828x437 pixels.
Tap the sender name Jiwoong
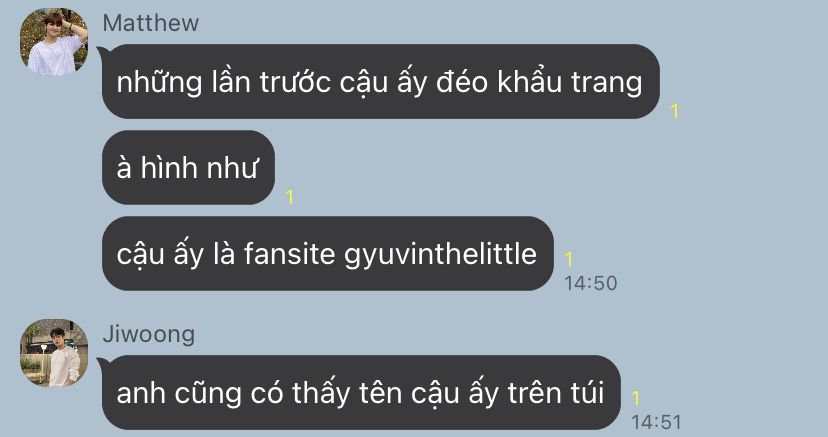(148, 334)
